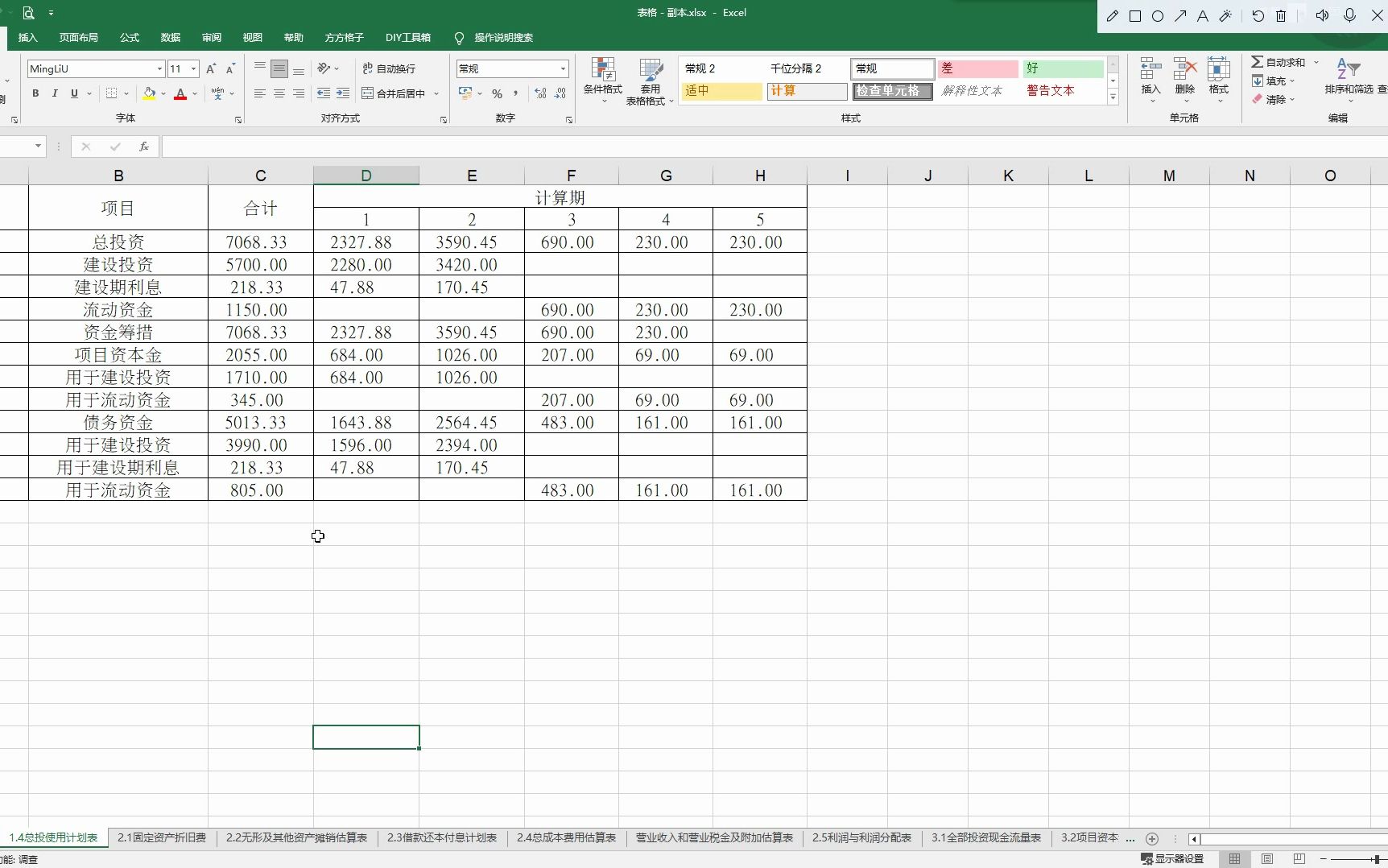The image size is (1388, 868).
Task: Open the 公式 ribbon tab
Action: (x=130, y=38)
